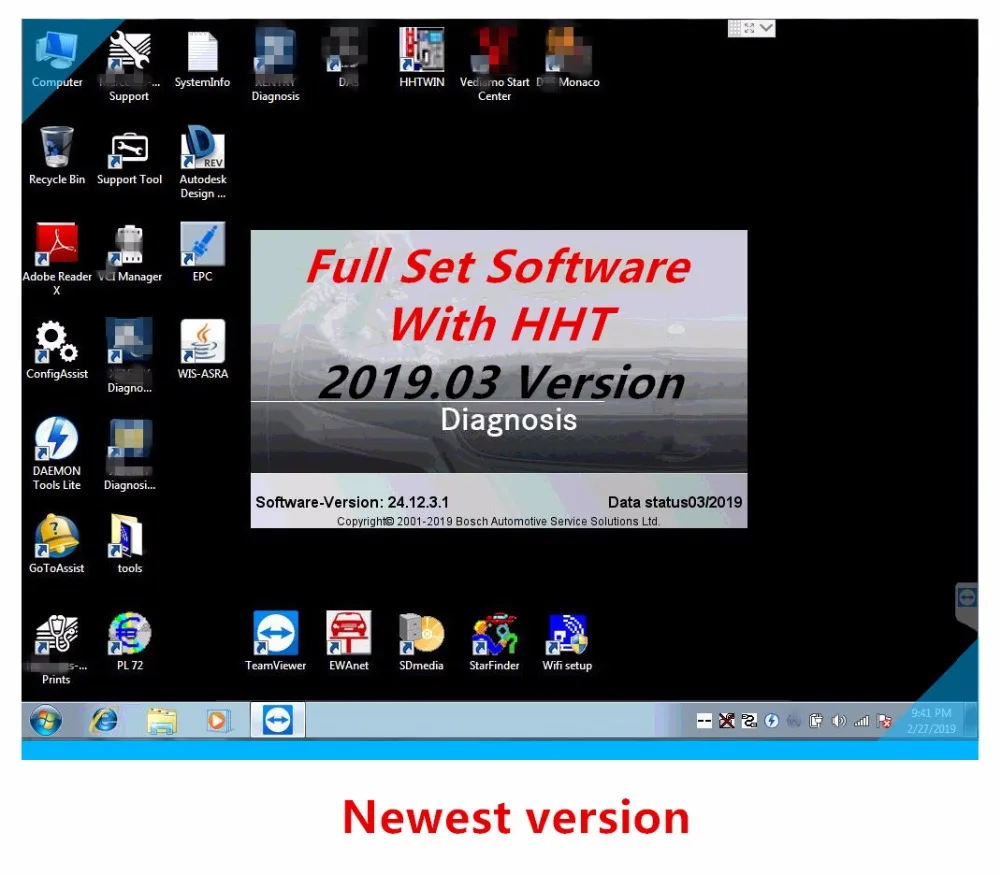
Task: Launch Autodesk Design Review shortcut
Action: [203, 162]
